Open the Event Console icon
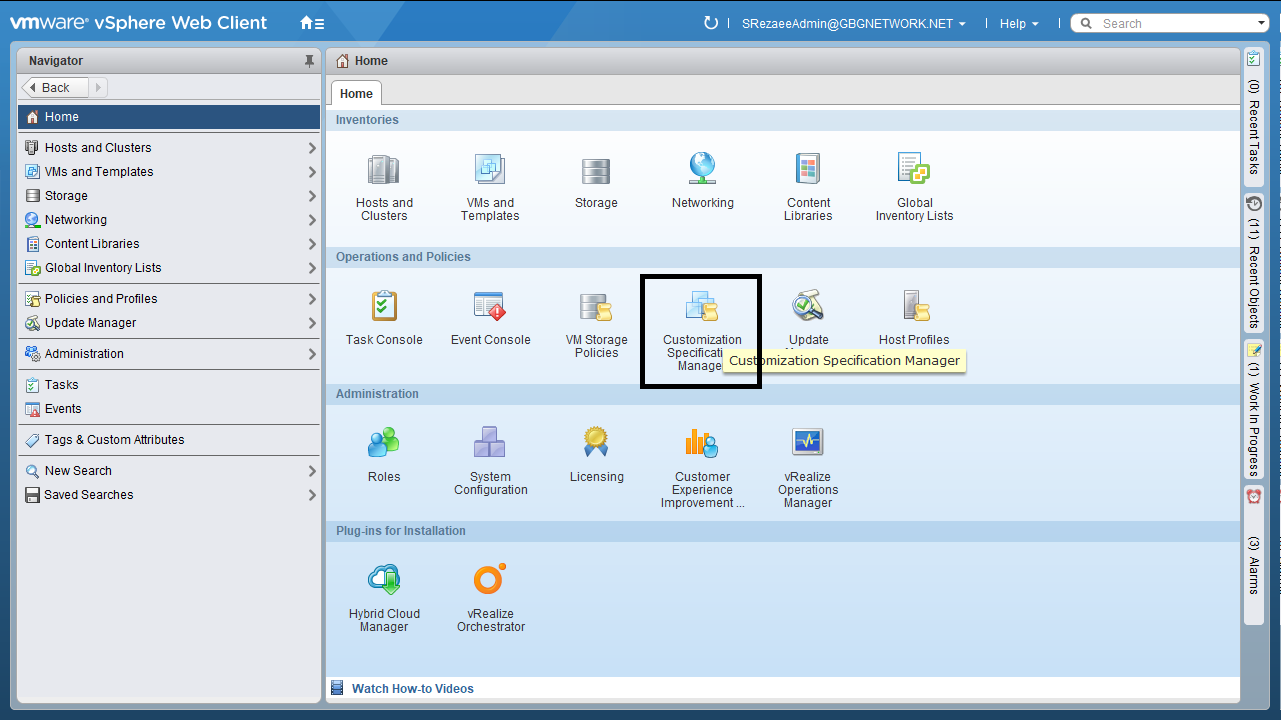 pyautogui.click(x=490, y=309)
